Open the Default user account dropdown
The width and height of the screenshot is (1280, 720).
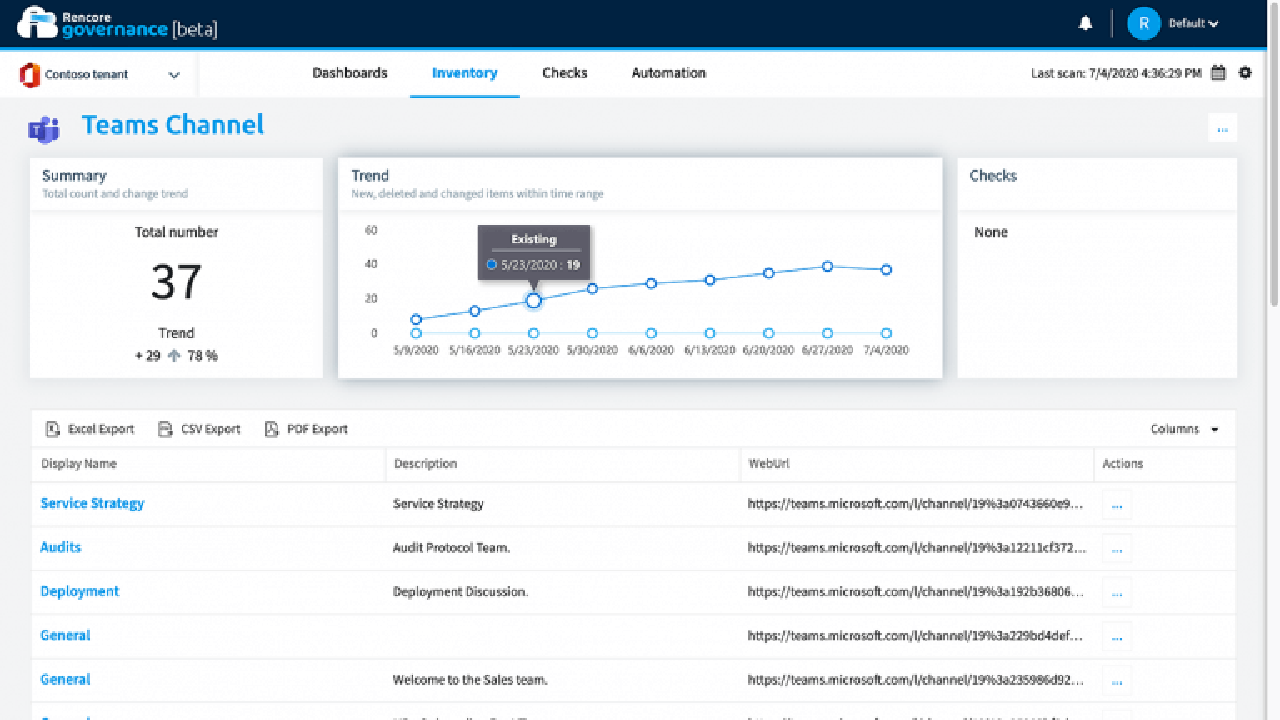tap(1194, 24)
